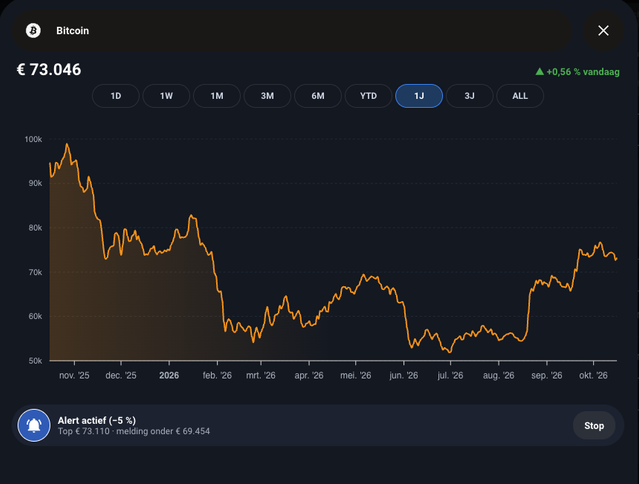Click the € 73.046 price value
639x484 pixels.
[49, 70]
